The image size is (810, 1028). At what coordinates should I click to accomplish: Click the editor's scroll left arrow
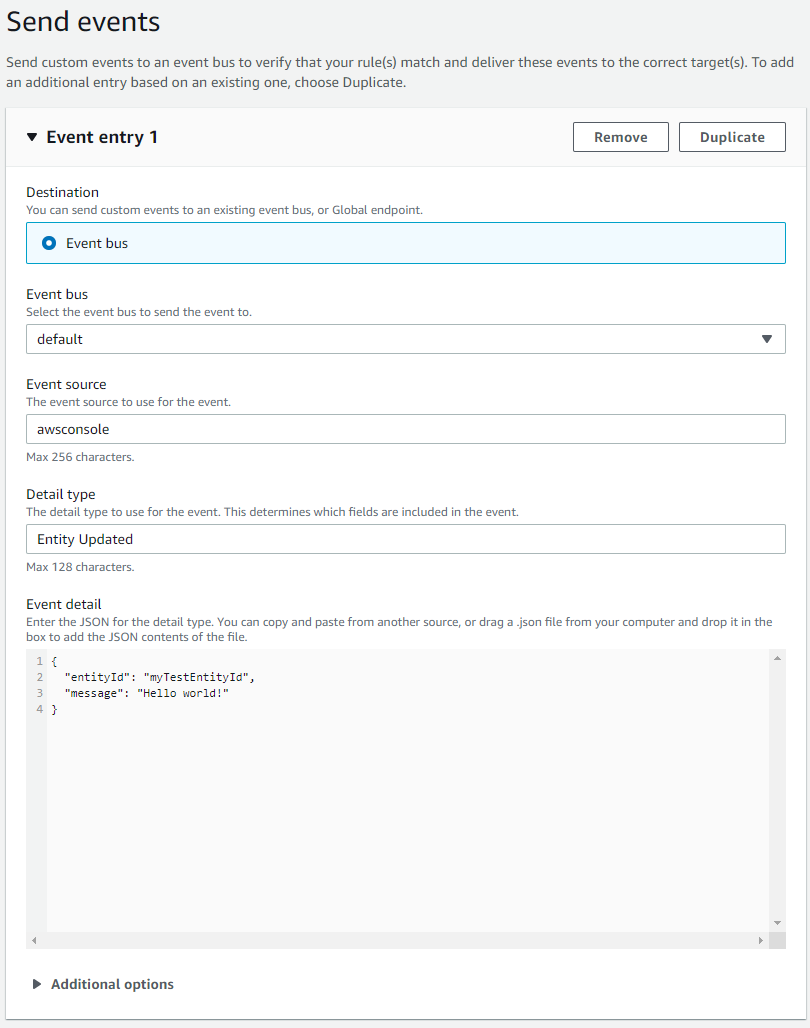[34, 941]
